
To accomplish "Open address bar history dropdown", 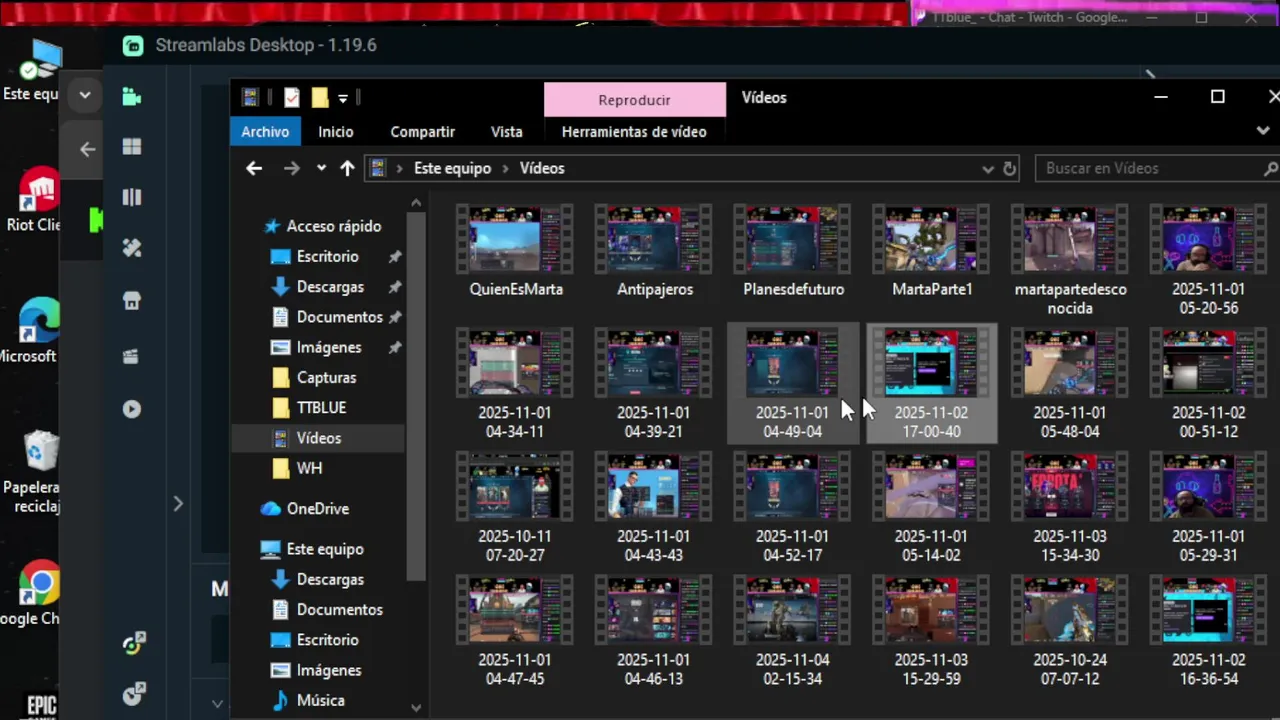I will (988, 169).
